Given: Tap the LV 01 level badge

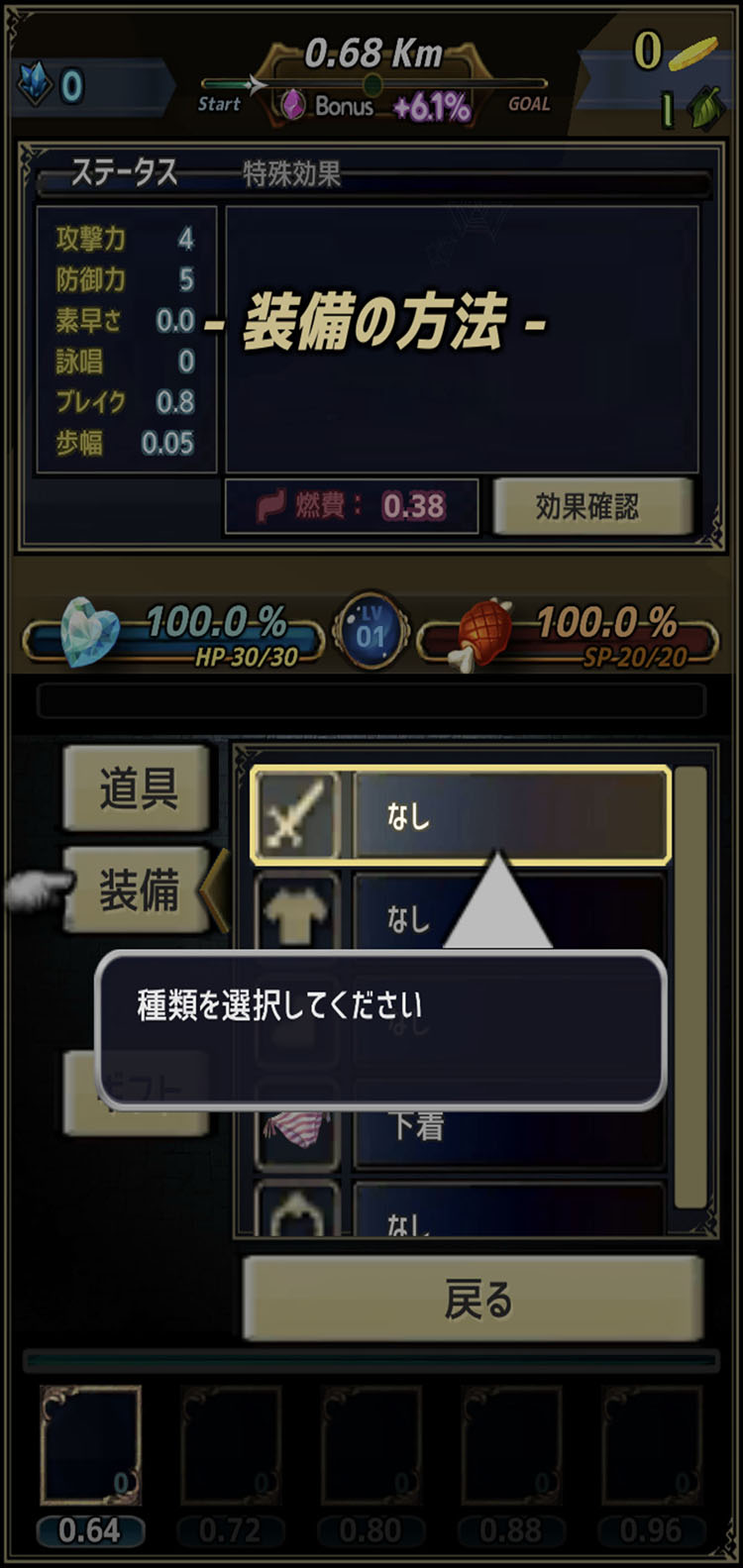Looking at the screenshot, I should point(371,630).
